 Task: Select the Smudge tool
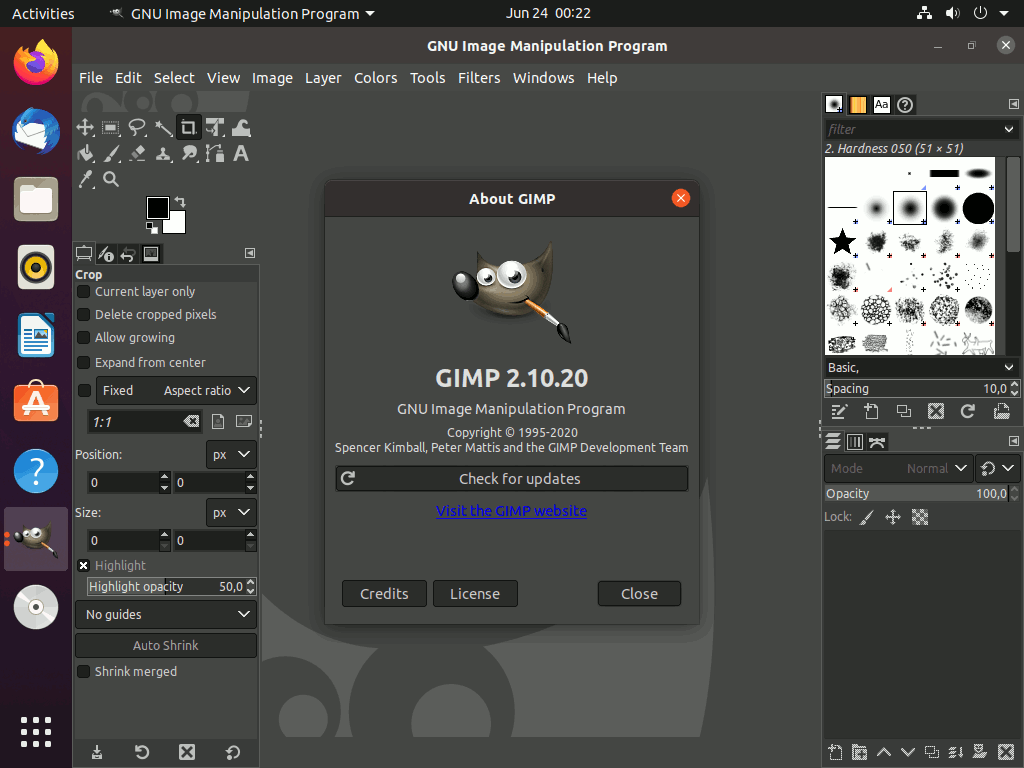tap(189, 153)
